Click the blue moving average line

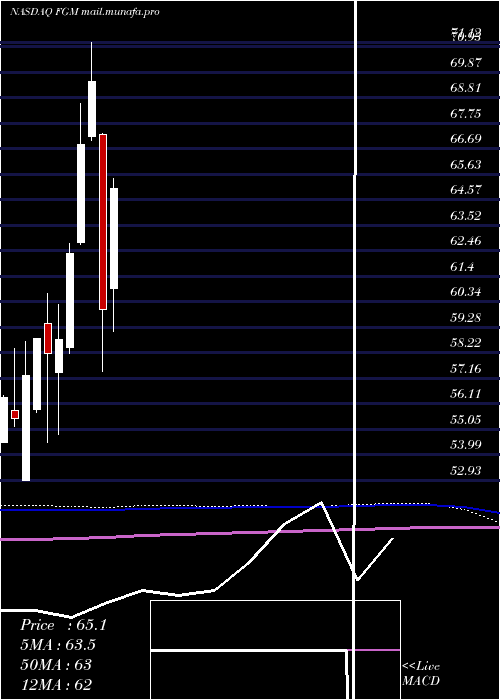click(x=250, y=507)
